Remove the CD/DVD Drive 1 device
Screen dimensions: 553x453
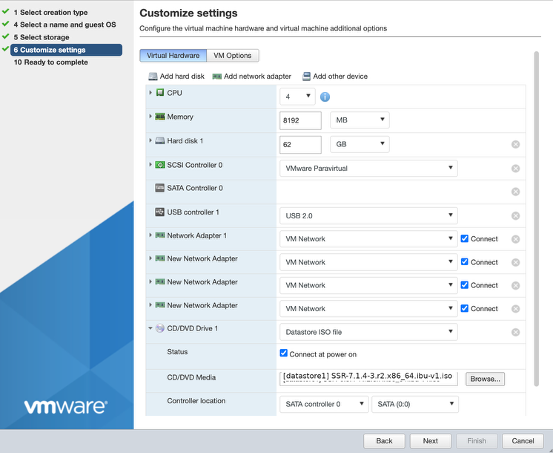point(515,332)
